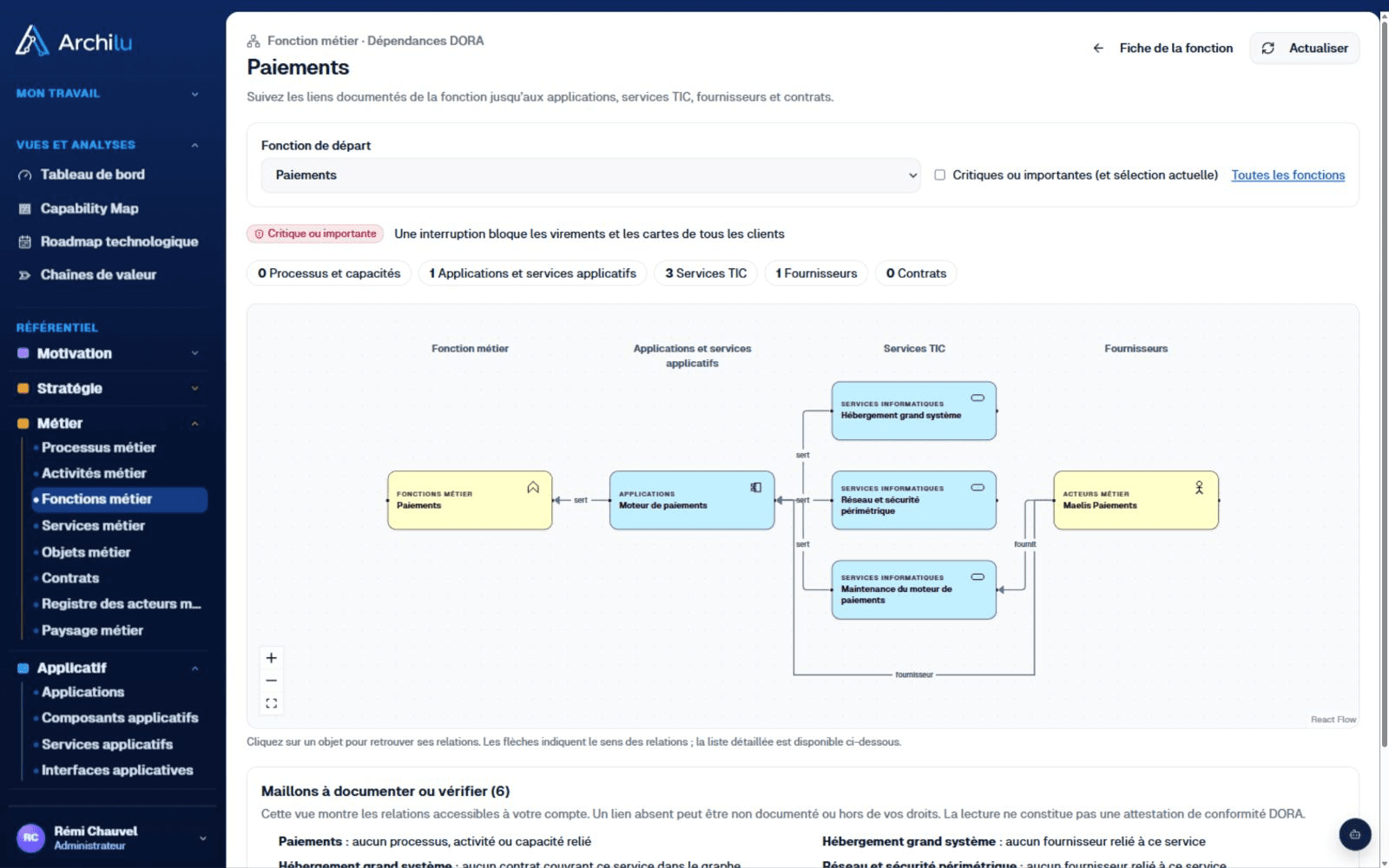
Task: Click the back arrow before Fiche de la fonction
Action: (1098, 49)
